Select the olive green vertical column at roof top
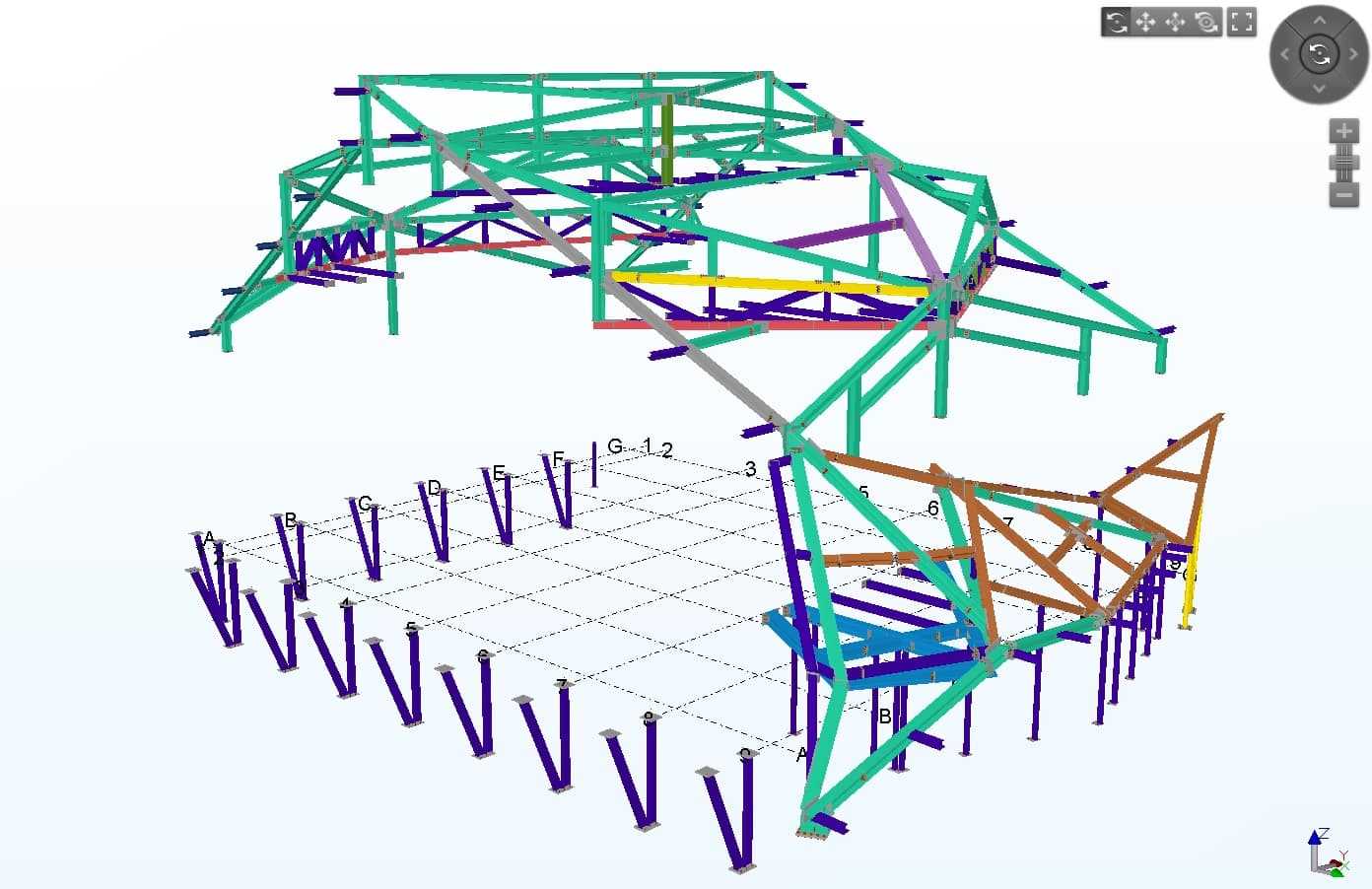This screenshot has height=889, width=1372. click(x=667, y=139)
